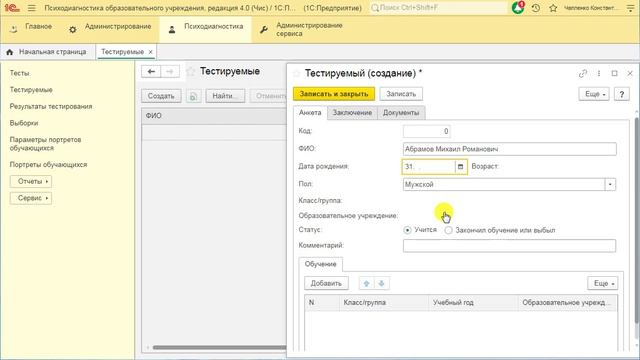Click the search box Поиск Ctrl+Shift+F

(438, 8)
